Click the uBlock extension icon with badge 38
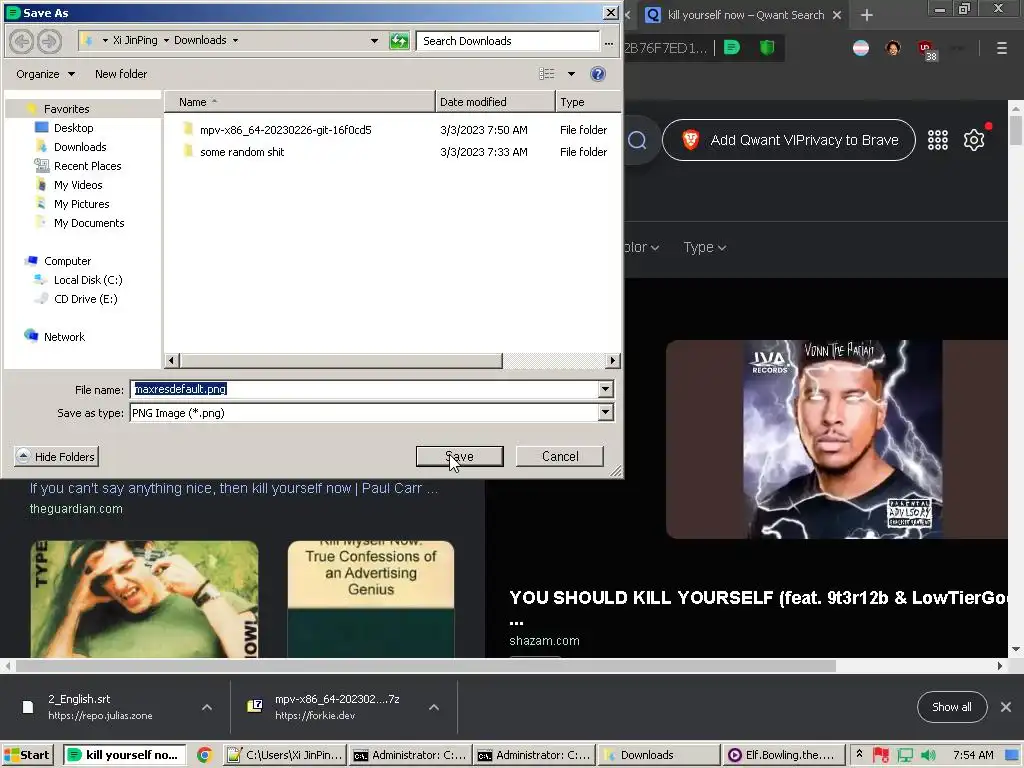The width and height of the screenshot is (1024, 768). pyautogui.click(x=927, y=50)
